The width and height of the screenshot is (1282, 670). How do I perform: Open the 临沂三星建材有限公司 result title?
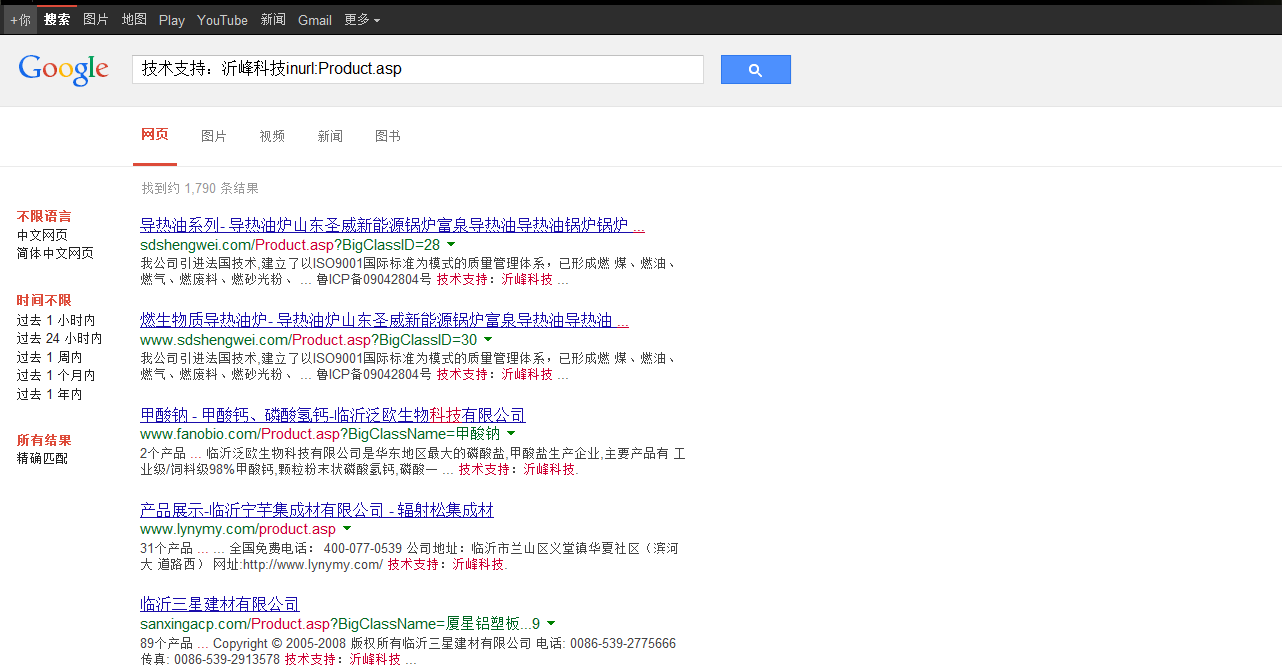click(x=219, y=604)
